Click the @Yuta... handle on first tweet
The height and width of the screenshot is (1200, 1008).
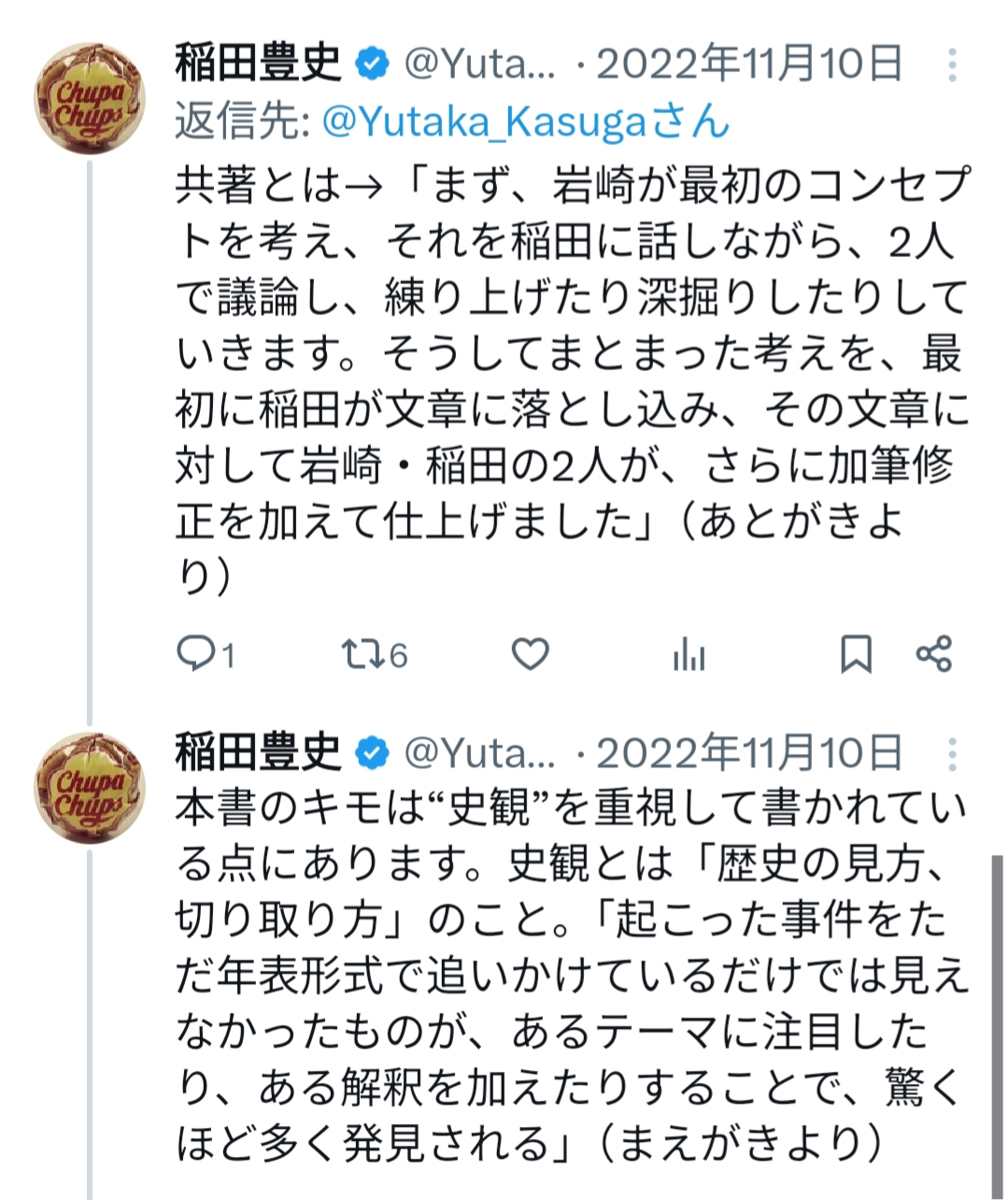(x=479, y=64)
